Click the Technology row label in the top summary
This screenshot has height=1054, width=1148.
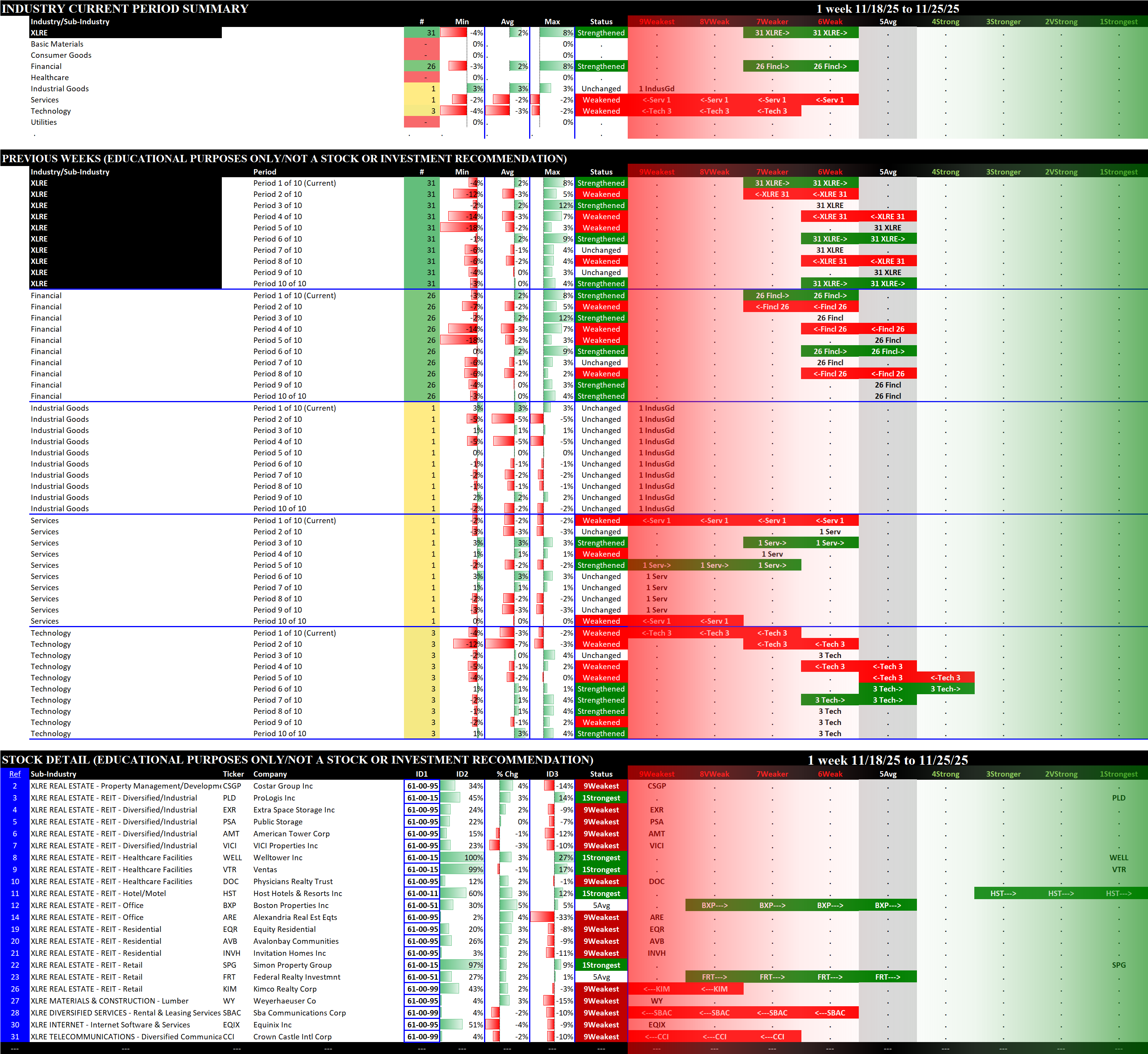pyautogui.click(x=51, y=111)
